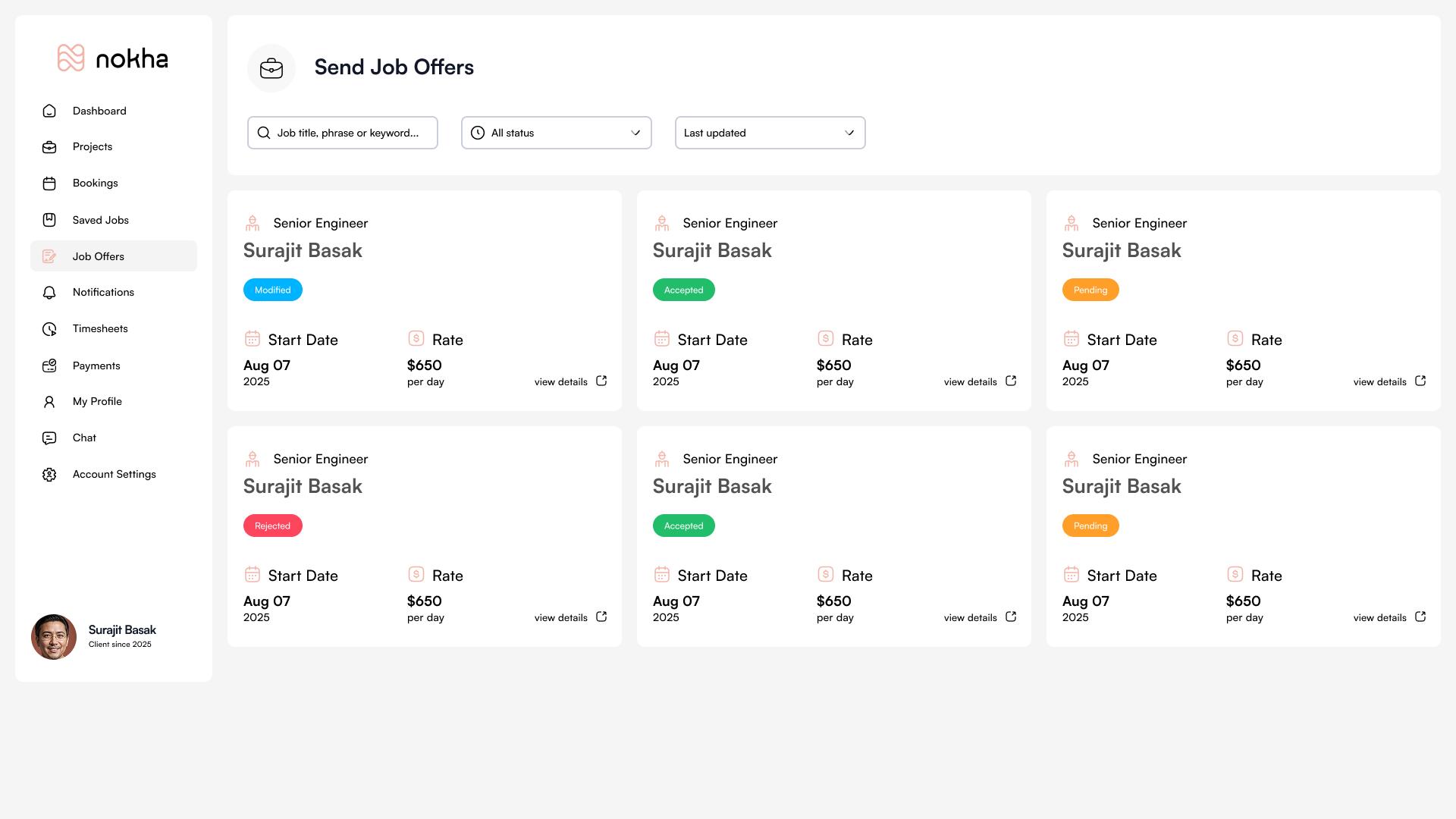Click Surajit Basak's profile photo

54,637
